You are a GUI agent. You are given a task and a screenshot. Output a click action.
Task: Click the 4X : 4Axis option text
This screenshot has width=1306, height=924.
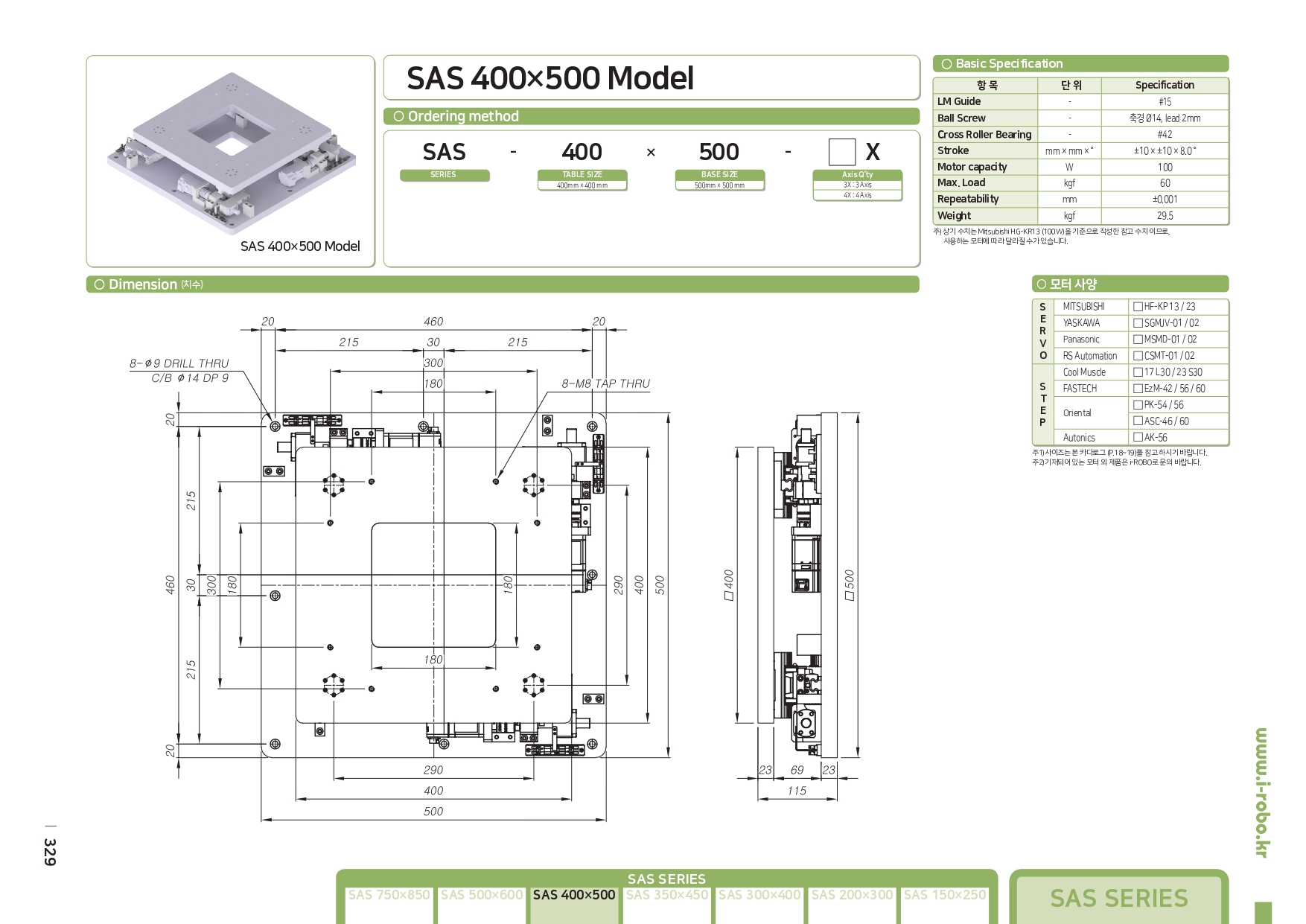point(857,195)
